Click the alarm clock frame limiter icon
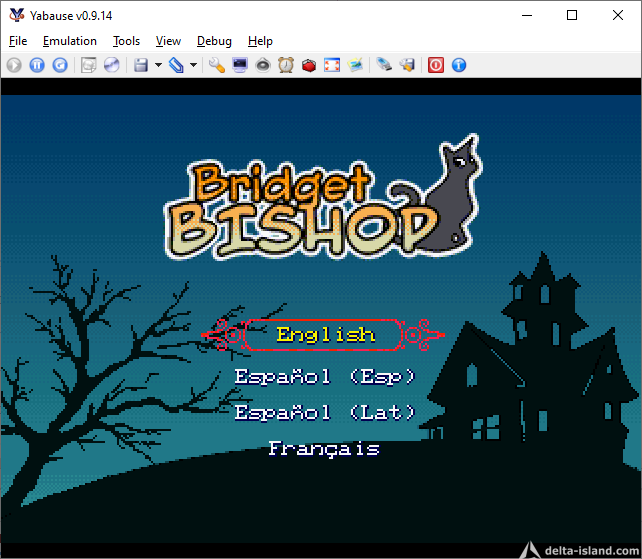Viewport: 642px width, 559px height. 286,65
